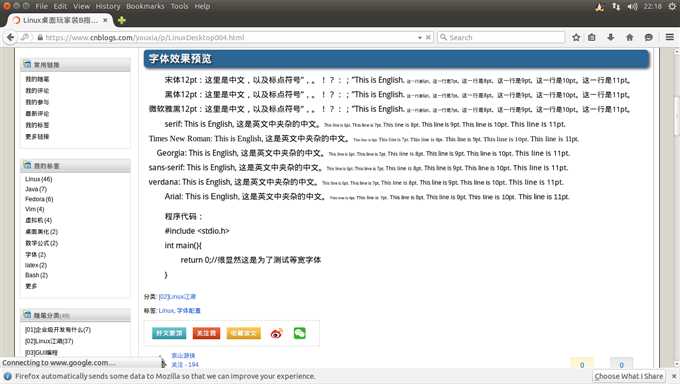Open the History menu
This screenshot has width=680, height=384.
click(108, 6)
